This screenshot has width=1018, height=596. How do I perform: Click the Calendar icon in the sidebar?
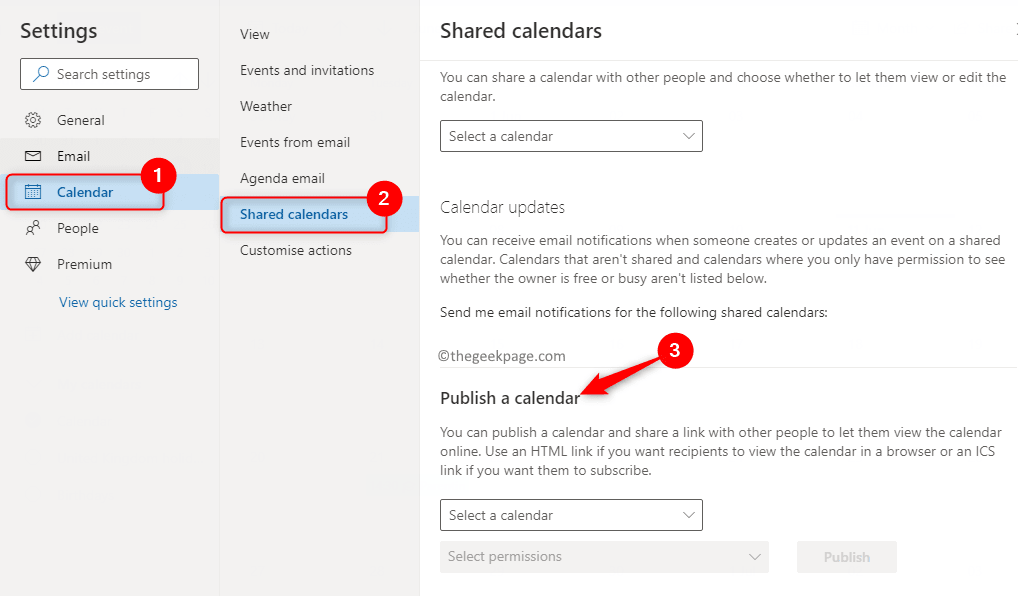[33, 191]
